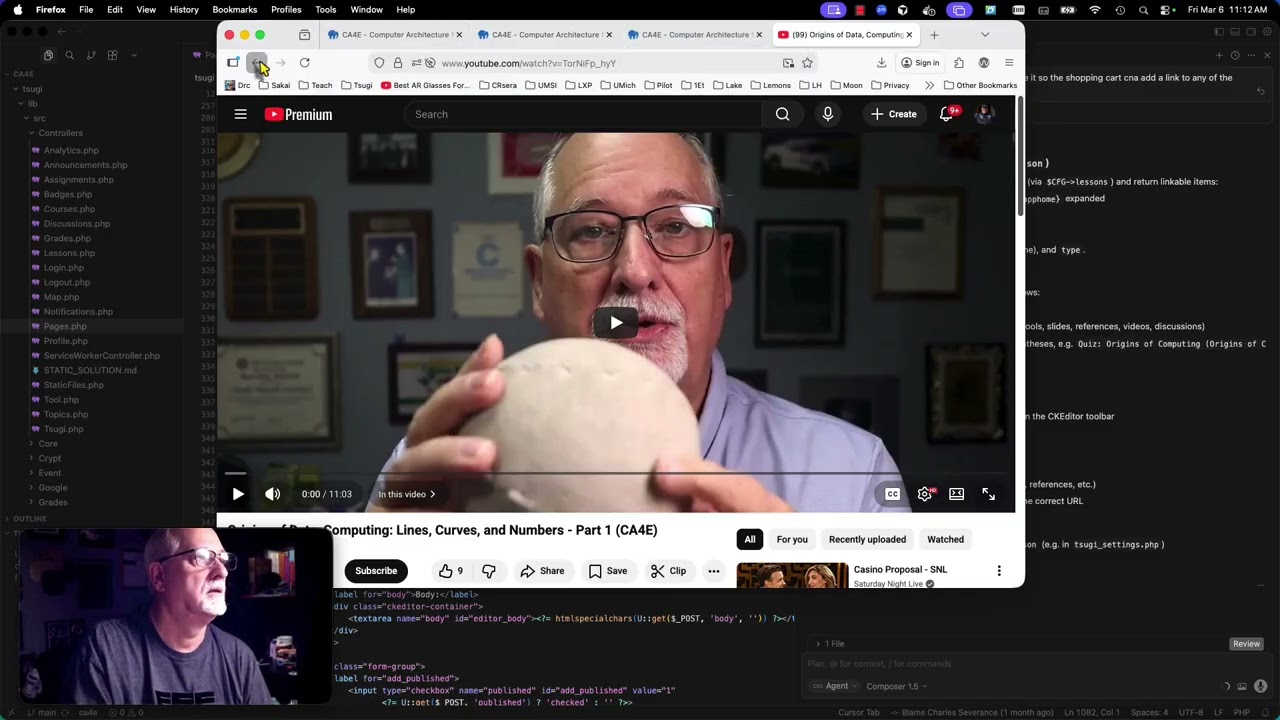Image resolution: width=1280 pixels, height=720 pixels.
Task: Bookmark this page with star icon
Action: pyautogui.click(x=807, y=63)
